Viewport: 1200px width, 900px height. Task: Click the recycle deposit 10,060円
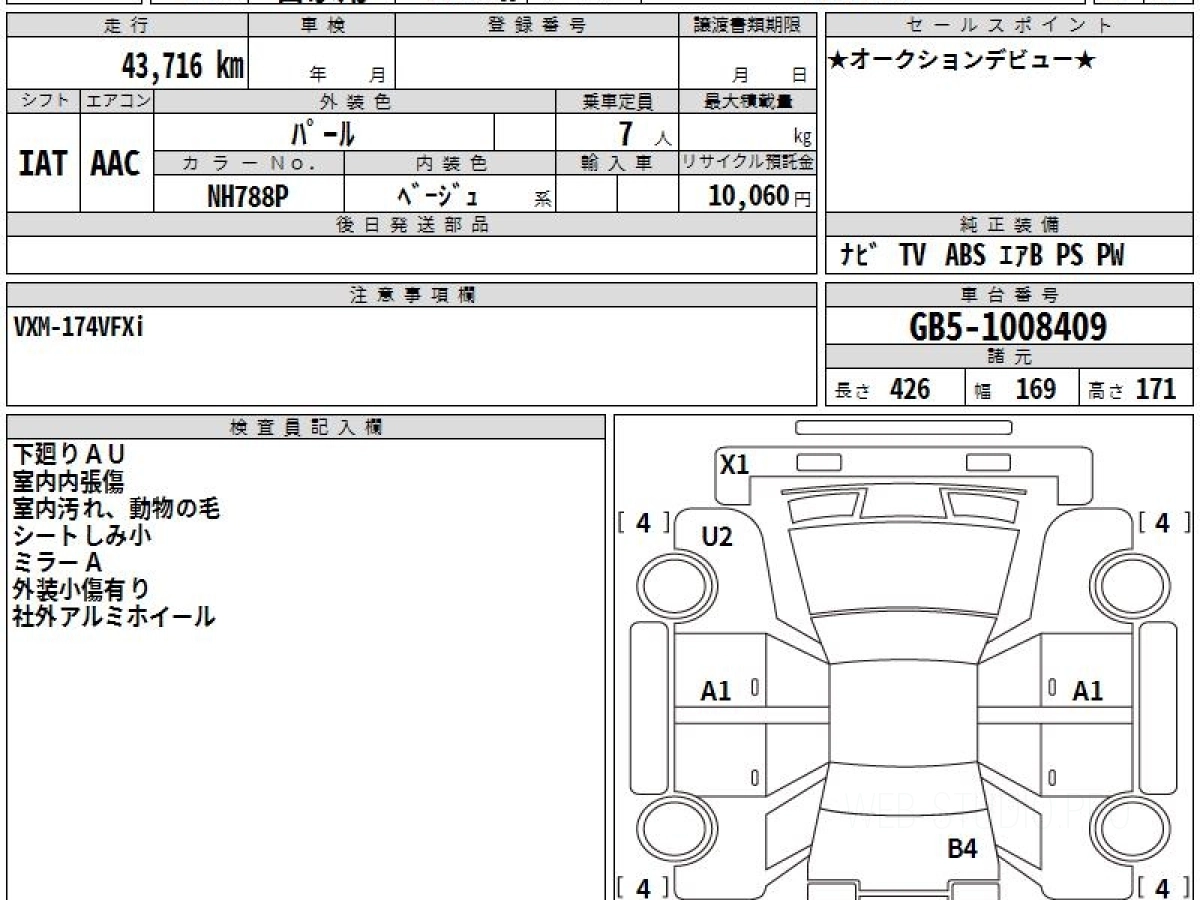[760, 196]
